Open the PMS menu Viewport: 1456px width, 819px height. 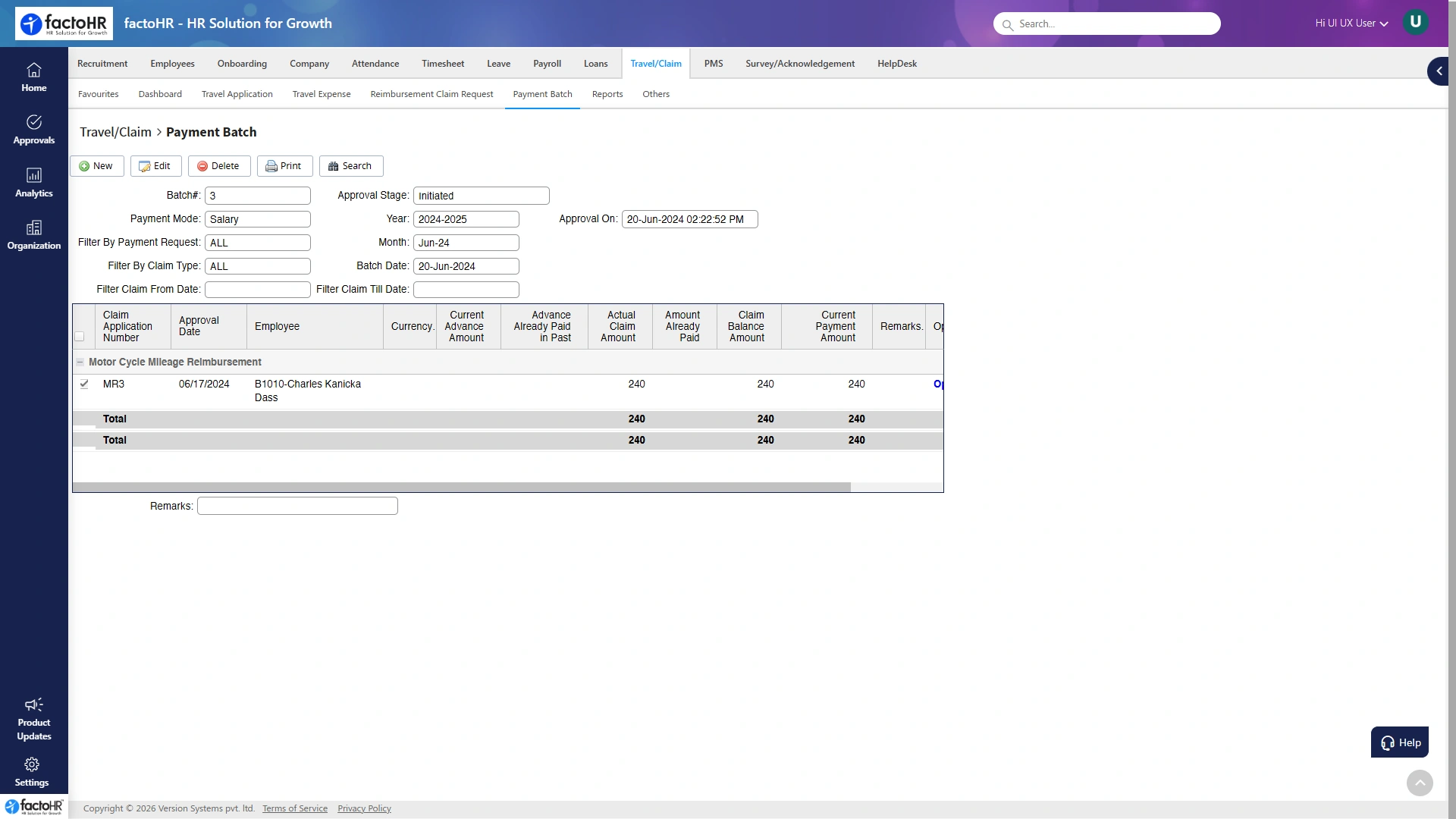coord(714,64)
